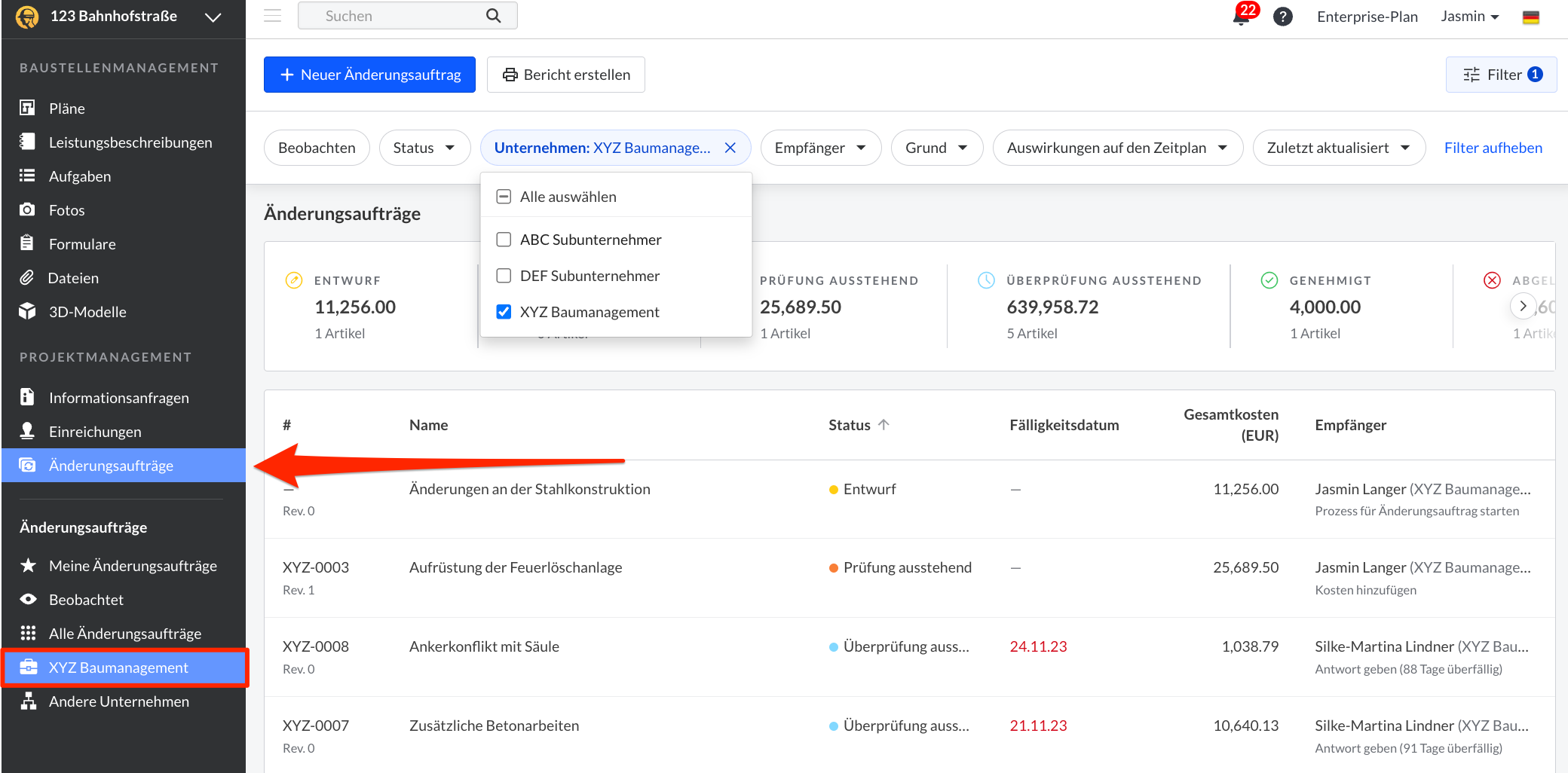
Task: Toggle the hamburger menu icon
Action: pos(272,16)
